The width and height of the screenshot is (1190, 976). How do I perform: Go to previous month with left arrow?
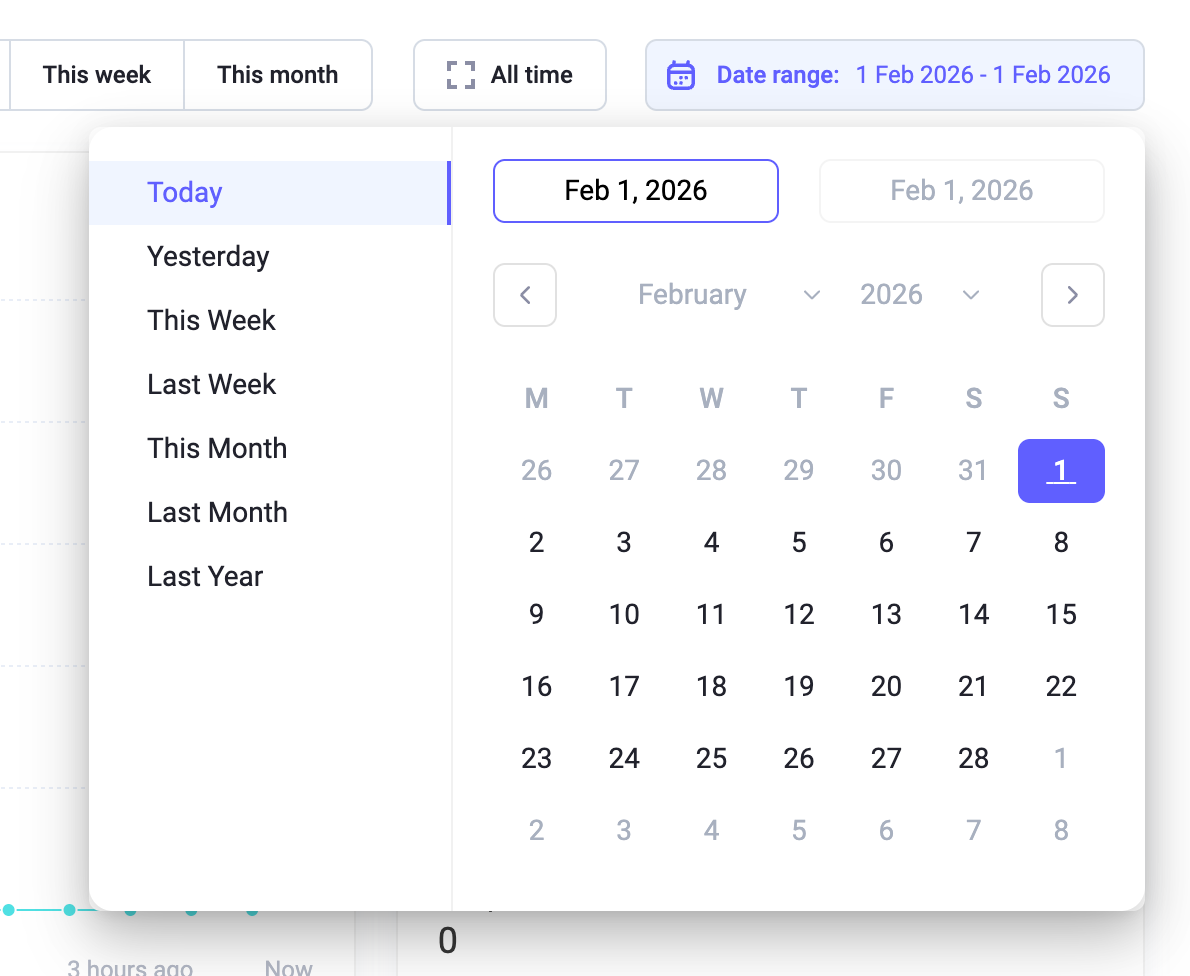(x=525, y=295)
